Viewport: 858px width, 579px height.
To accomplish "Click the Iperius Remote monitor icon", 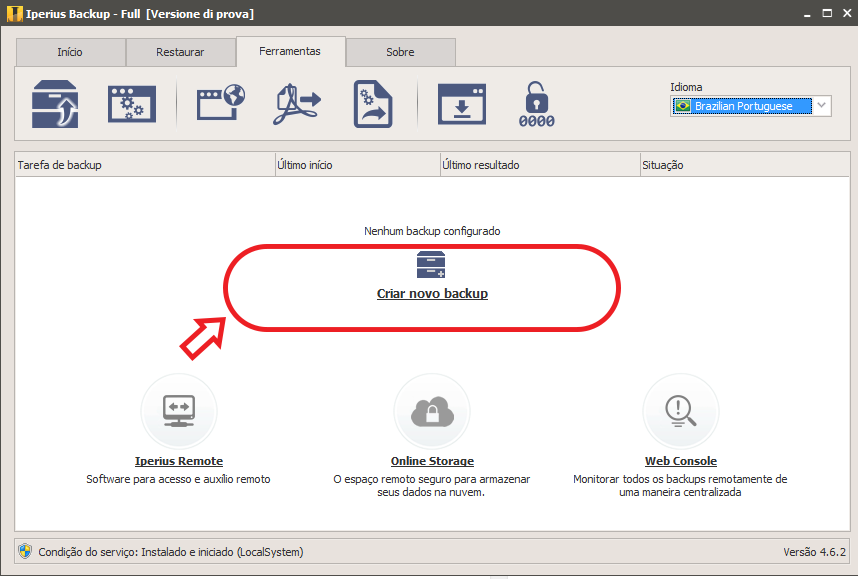I will (179, 412).
